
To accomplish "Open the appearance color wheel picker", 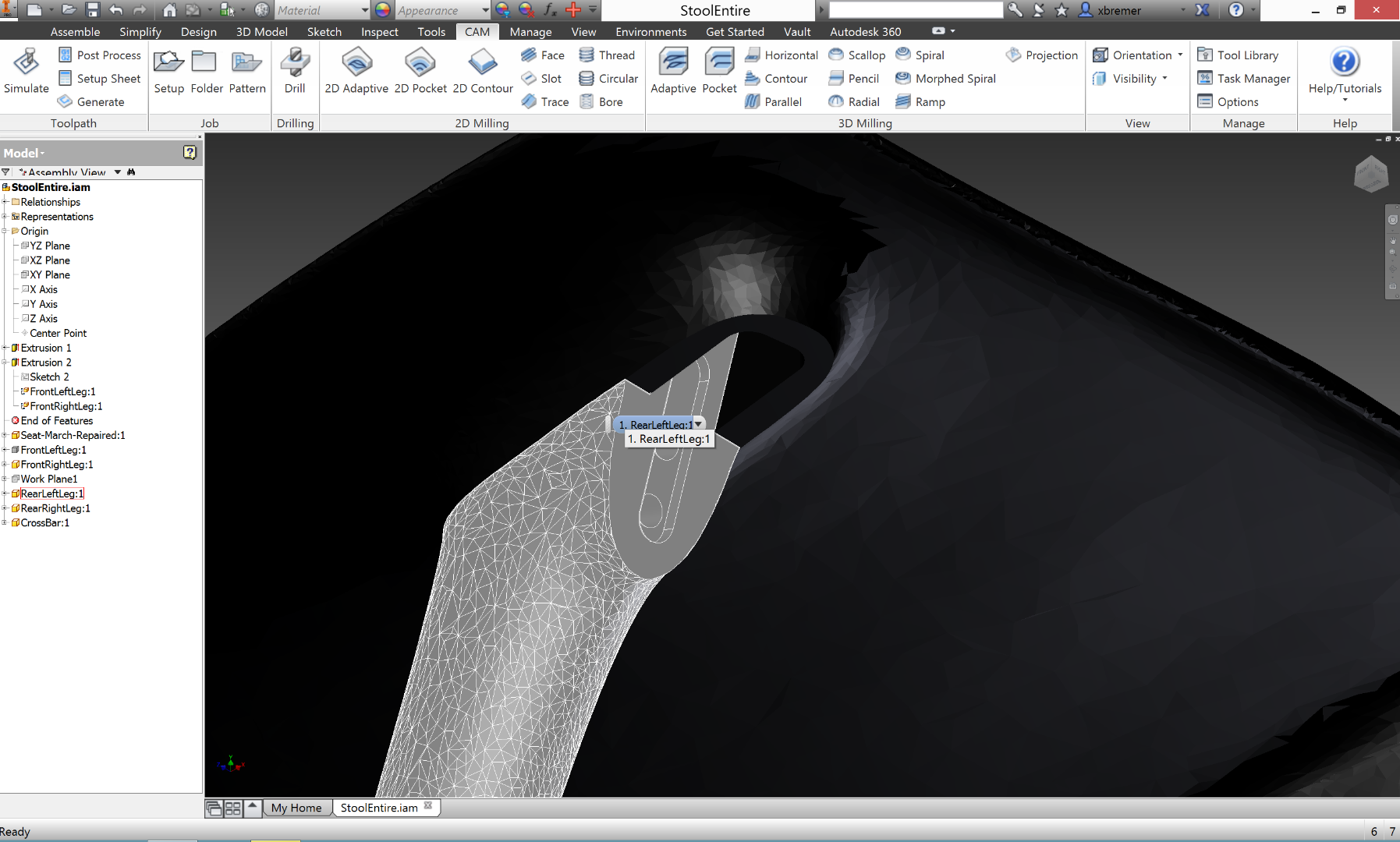I will [382, 10].
